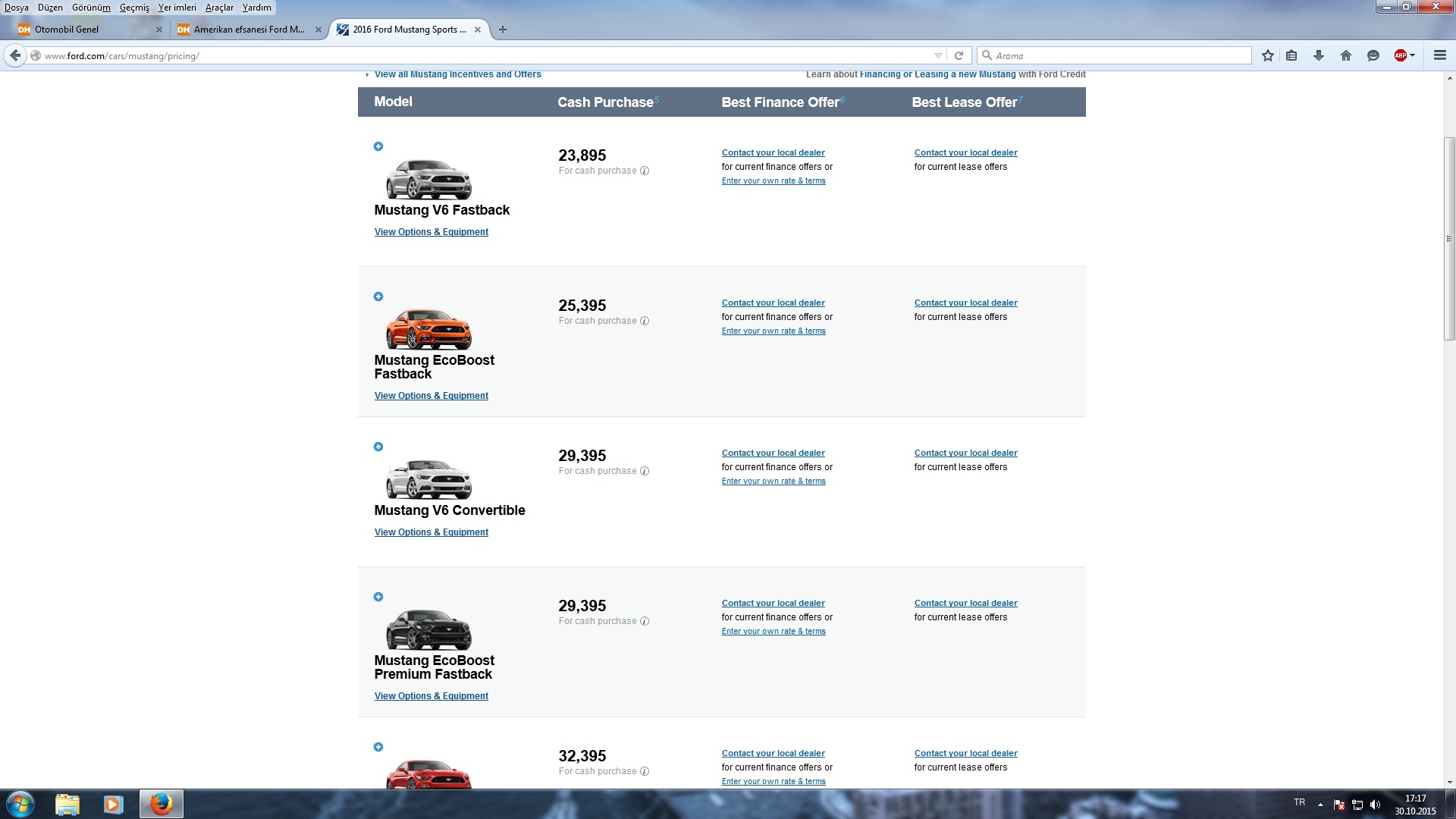Viewport: 1456px width, 819px height.
Task: Open Windows Start button
Action: click(x=20, y=804)
